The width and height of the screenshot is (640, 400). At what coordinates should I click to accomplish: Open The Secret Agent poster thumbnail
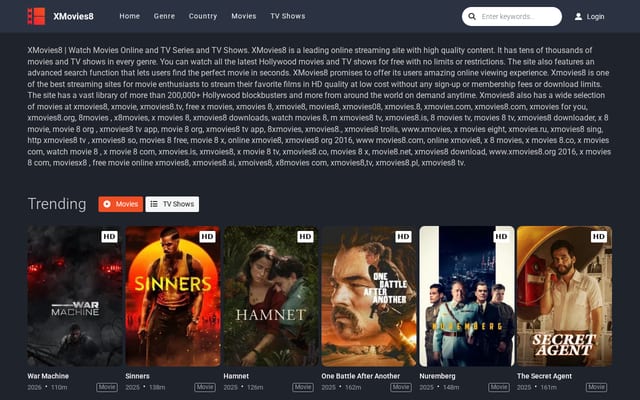click(564, 296)
